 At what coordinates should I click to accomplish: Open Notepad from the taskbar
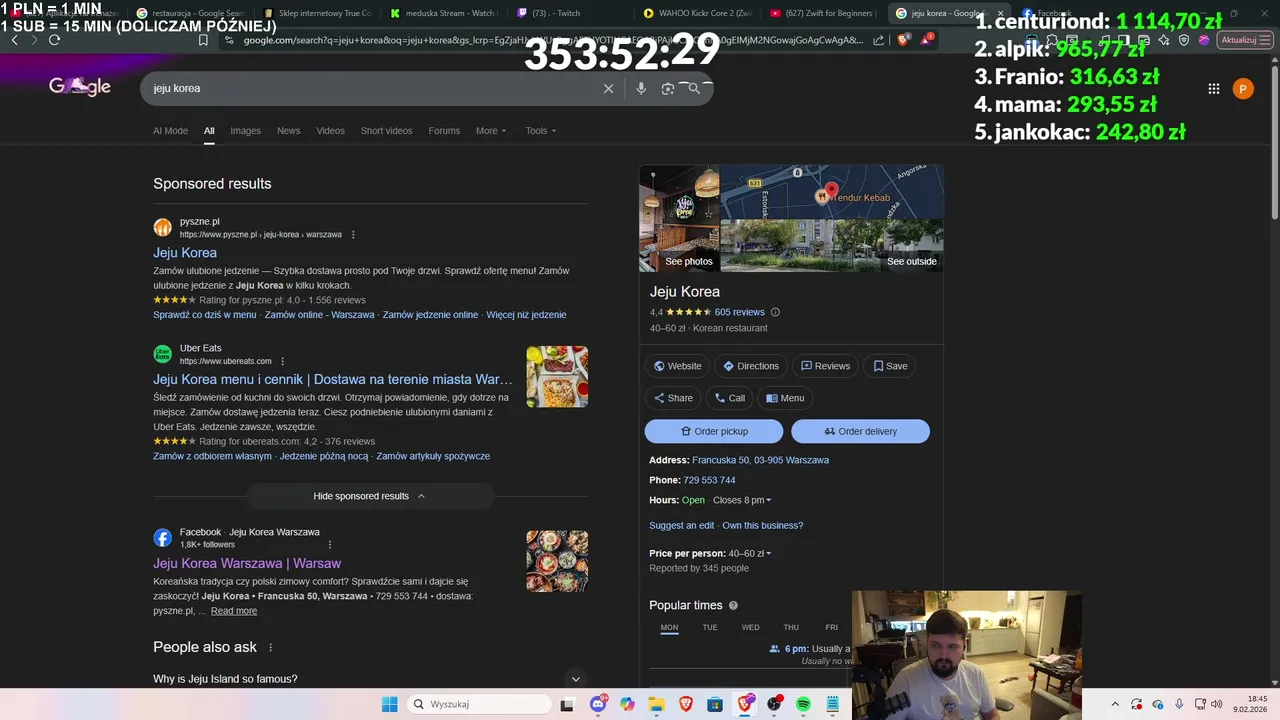[832, 704]
